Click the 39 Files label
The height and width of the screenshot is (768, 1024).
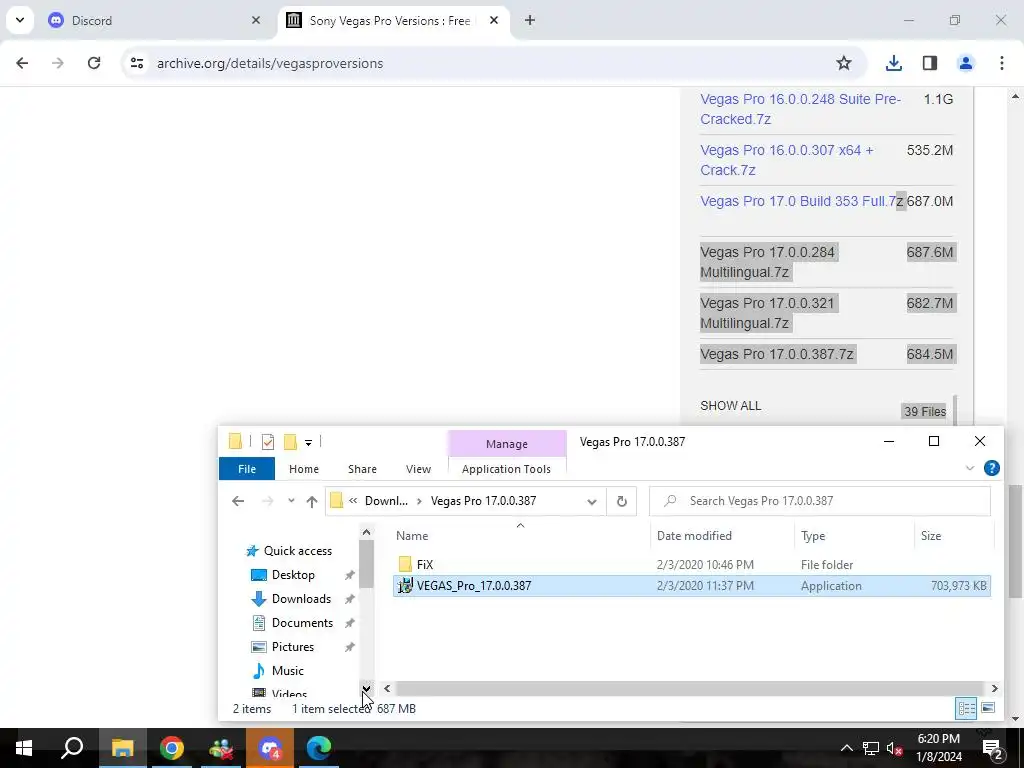click(925, 411)
